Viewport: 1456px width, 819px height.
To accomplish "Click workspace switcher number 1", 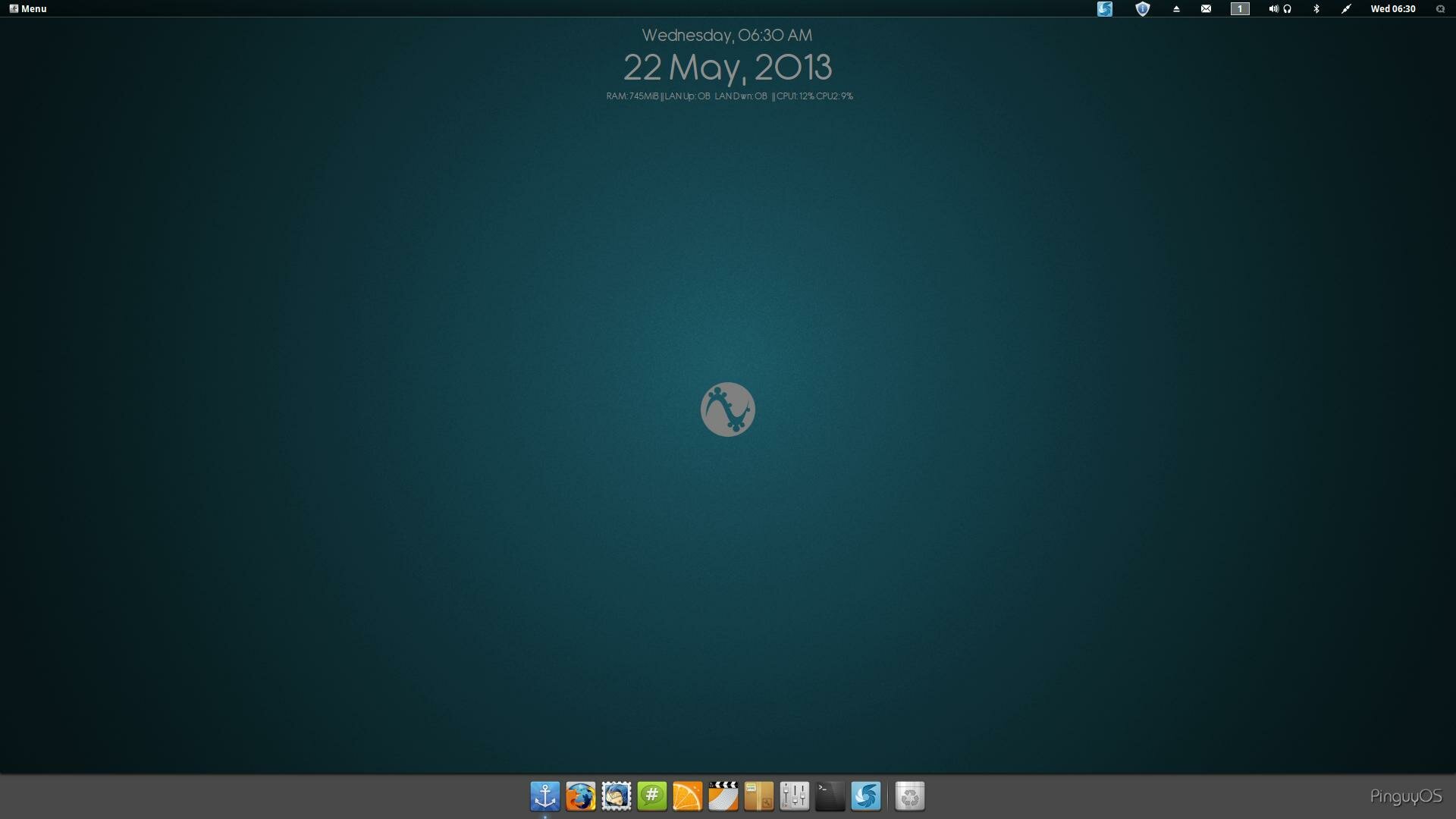I will click(1240, 8).
